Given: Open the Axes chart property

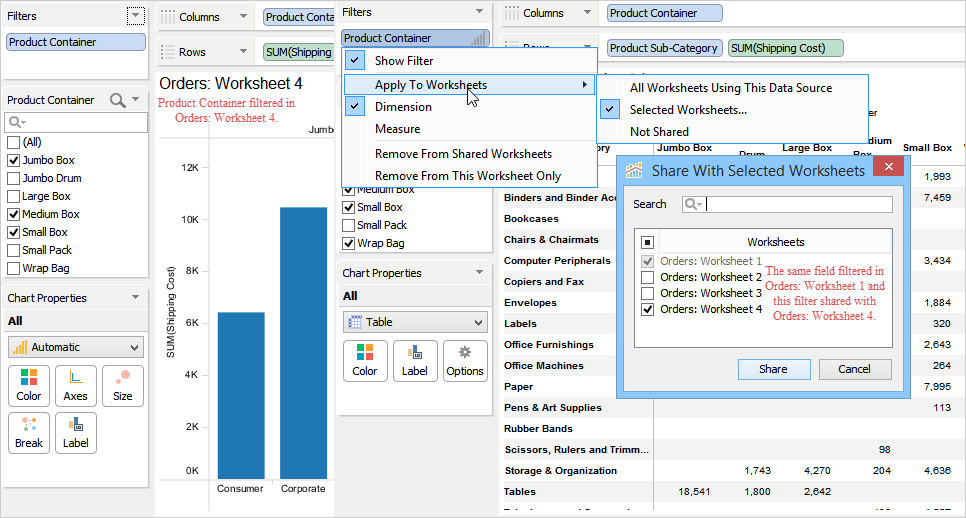Looking at the screenshot, I should [75, 386].
